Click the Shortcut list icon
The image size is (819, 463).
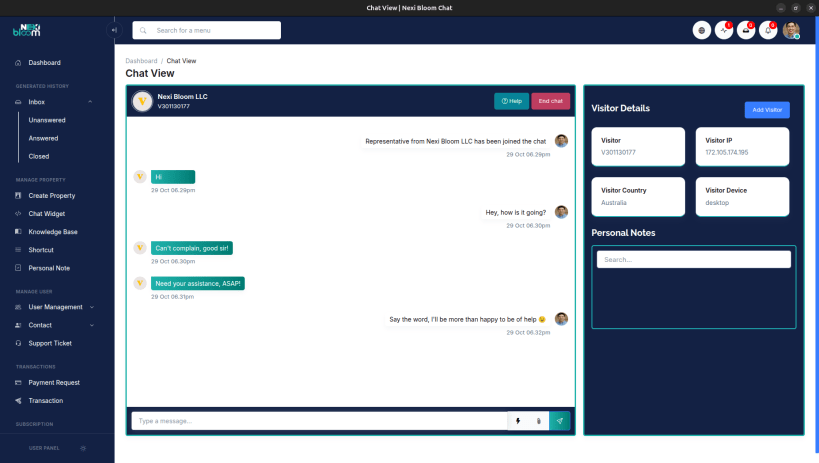point(18,250)
